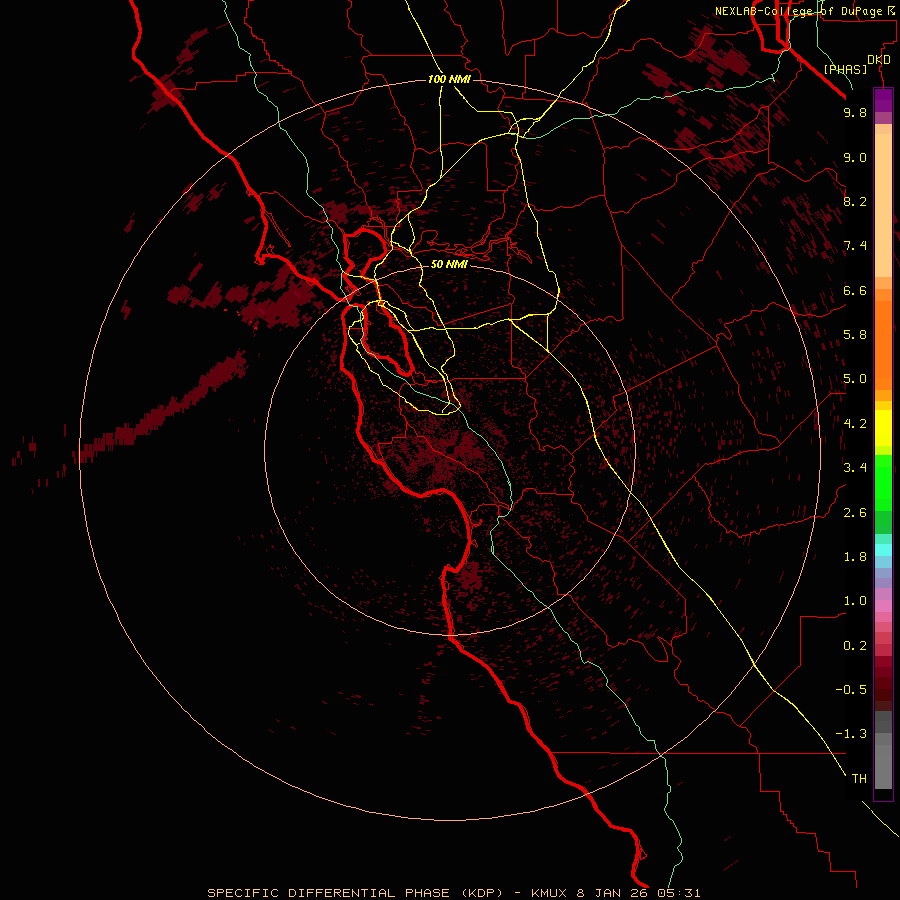
Task: Click the pink segment of the color bar
Action: tap(883, 606)
